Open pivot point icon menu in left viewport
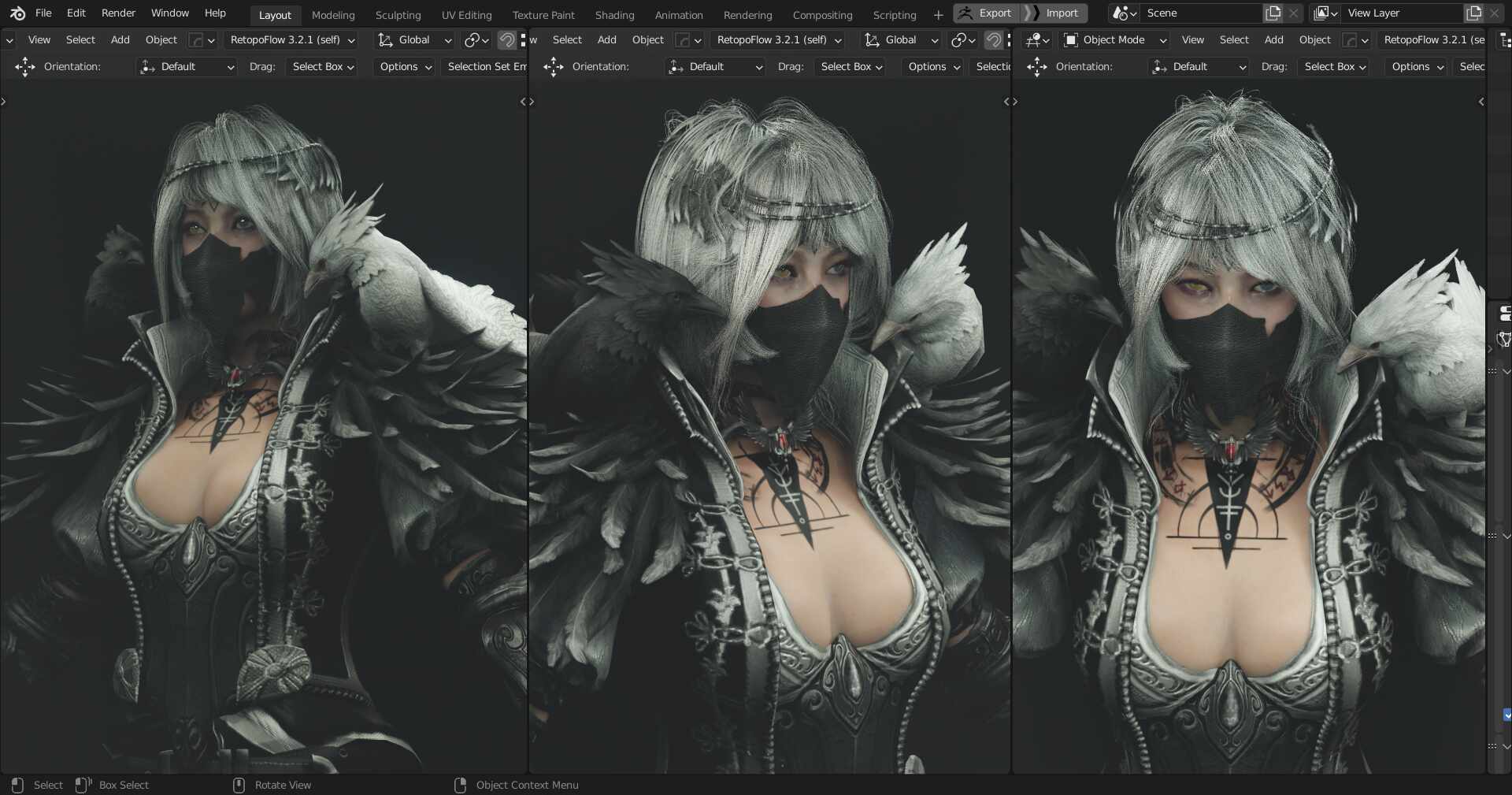The width and height of the screenshot is (1512, 795). pyautogui.click(x=476, y=40)
